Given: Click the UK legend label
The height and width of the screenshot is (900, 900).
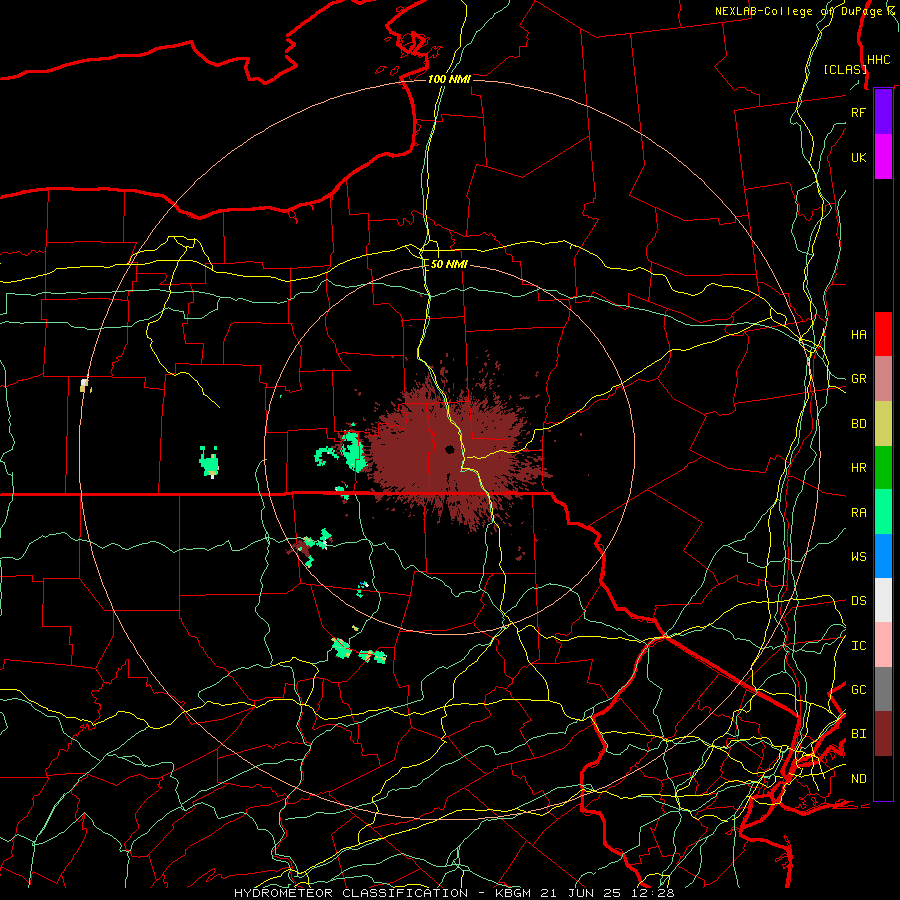Looking at the screenshot, I should click(858, 157).
